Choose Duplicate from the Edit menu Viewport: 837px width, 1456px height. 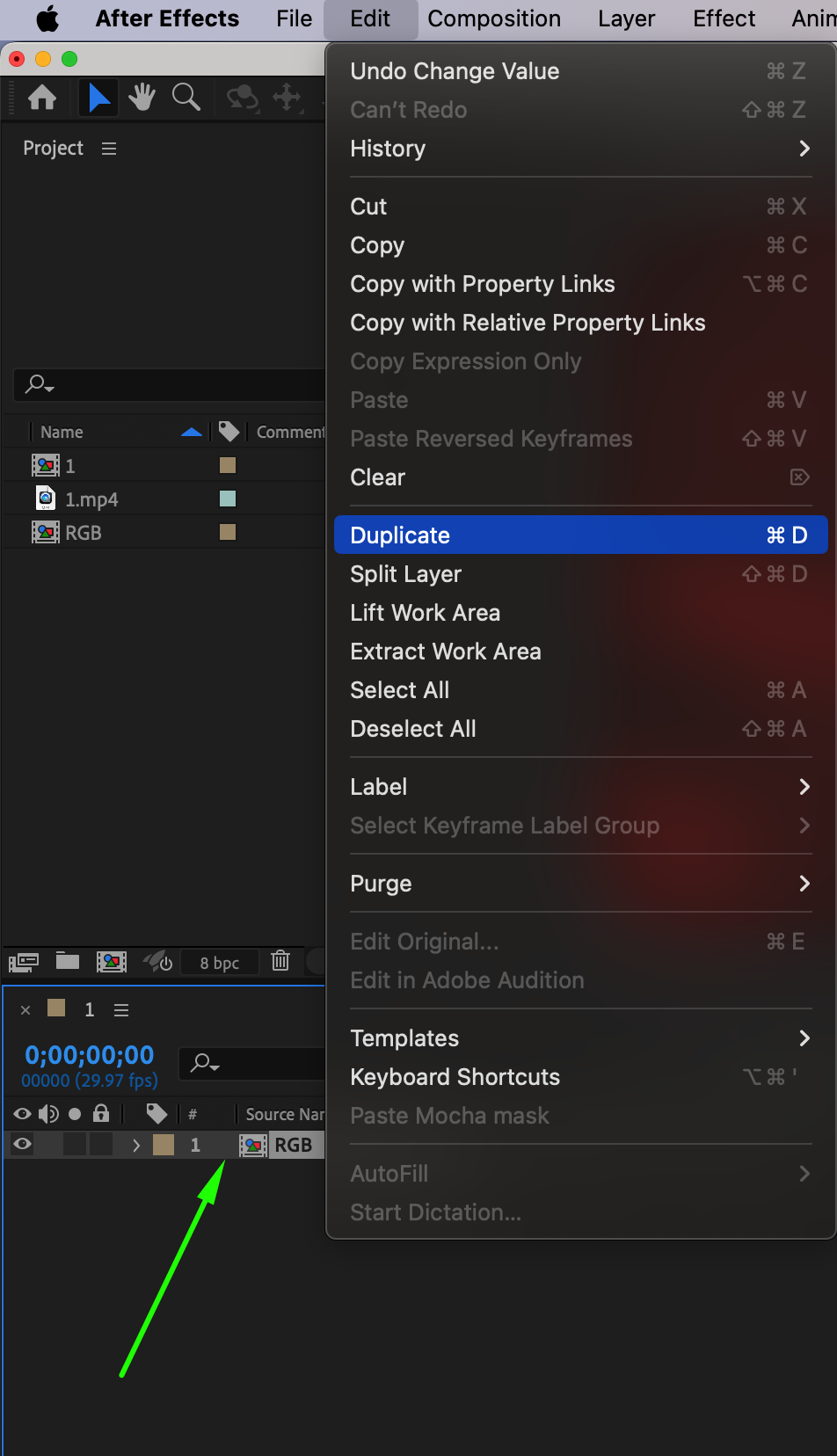(x=580, y=535)
